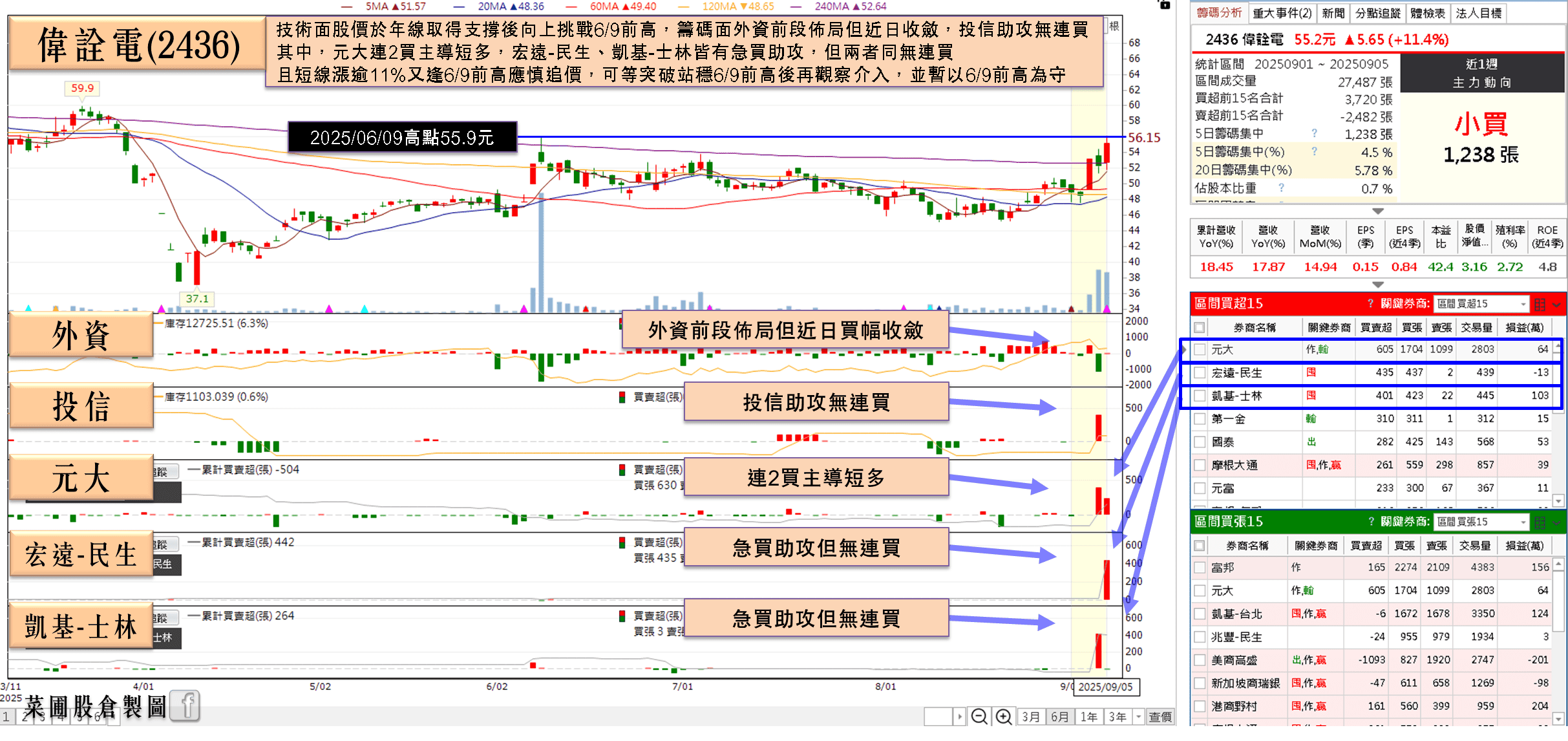Check the 元大 row checkbox in 買超 list
This screenshot has width=1568, height=741.
click(x=1200, y=349)
